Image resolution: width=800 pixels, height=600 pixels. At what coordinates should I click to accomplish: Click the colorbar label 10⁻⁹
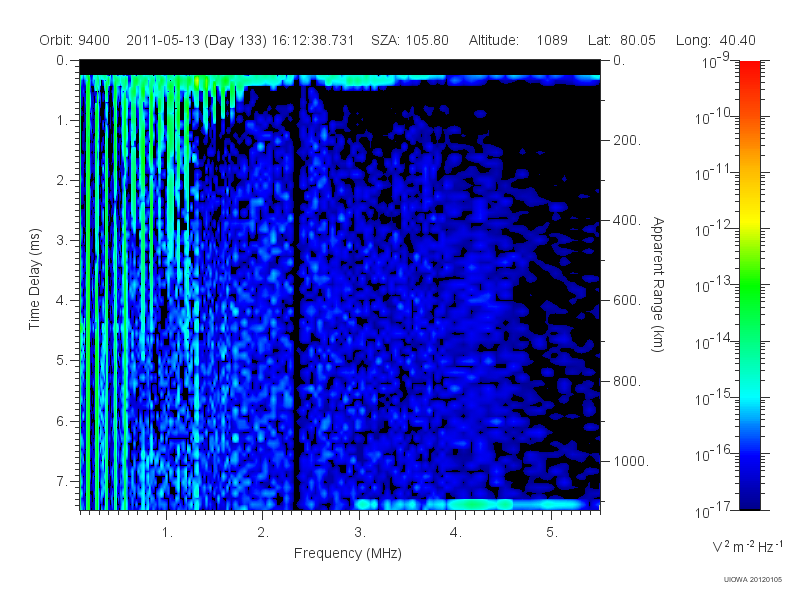click(x=716, y=61)
